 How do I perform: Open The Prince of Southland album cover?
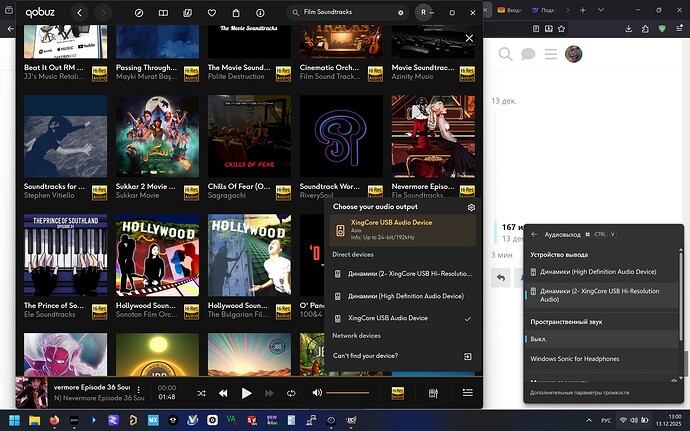65,255
